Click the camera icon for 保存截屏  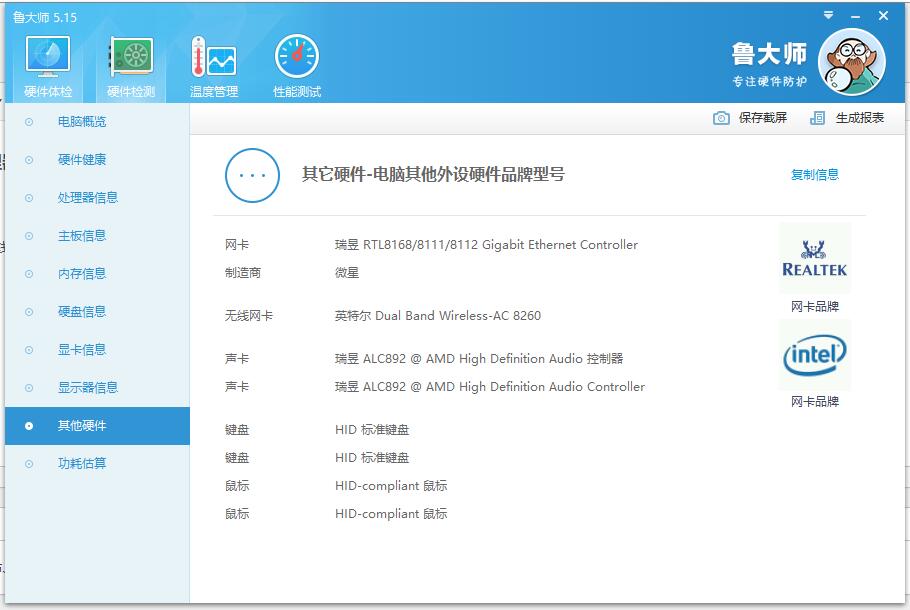coord(721,118)
